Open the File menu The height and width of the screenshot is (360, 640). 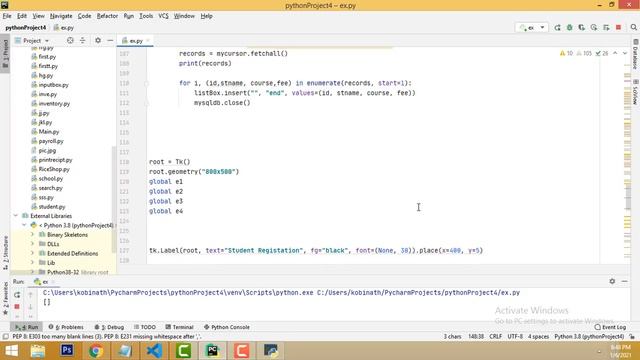[x=7, y=16]
